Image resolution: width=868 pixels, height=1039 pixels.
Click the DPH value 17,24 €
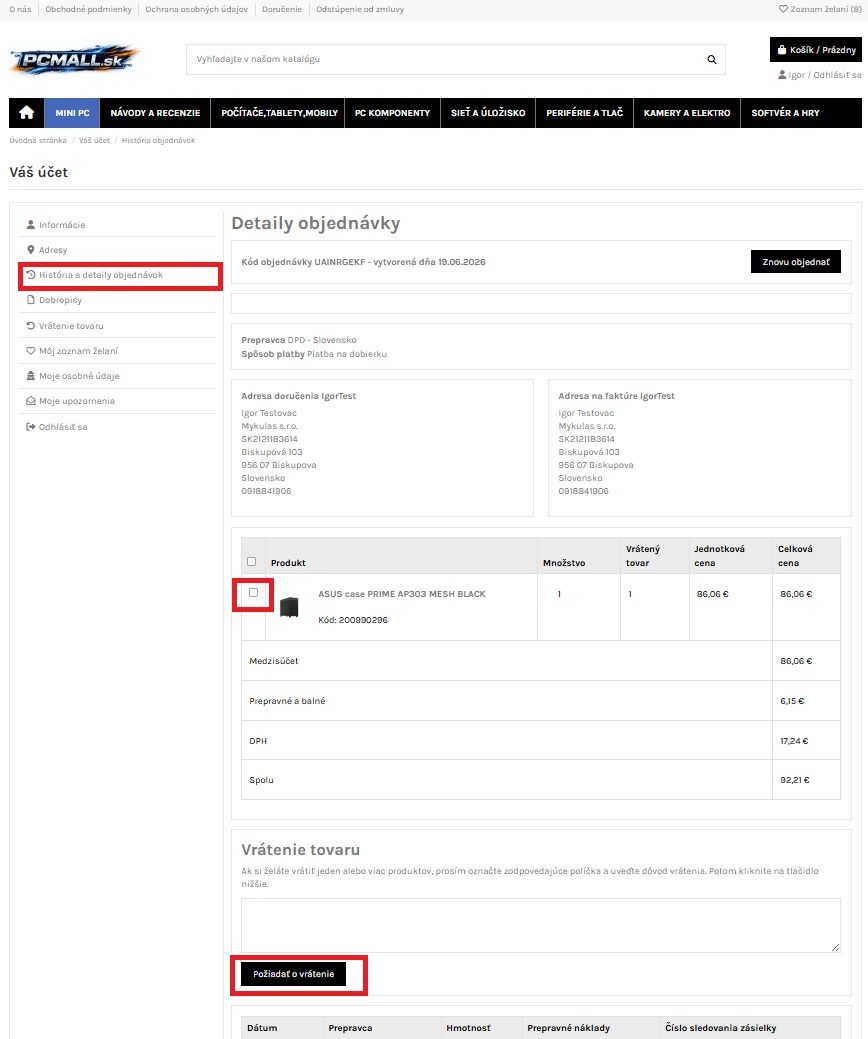point(794,741)
